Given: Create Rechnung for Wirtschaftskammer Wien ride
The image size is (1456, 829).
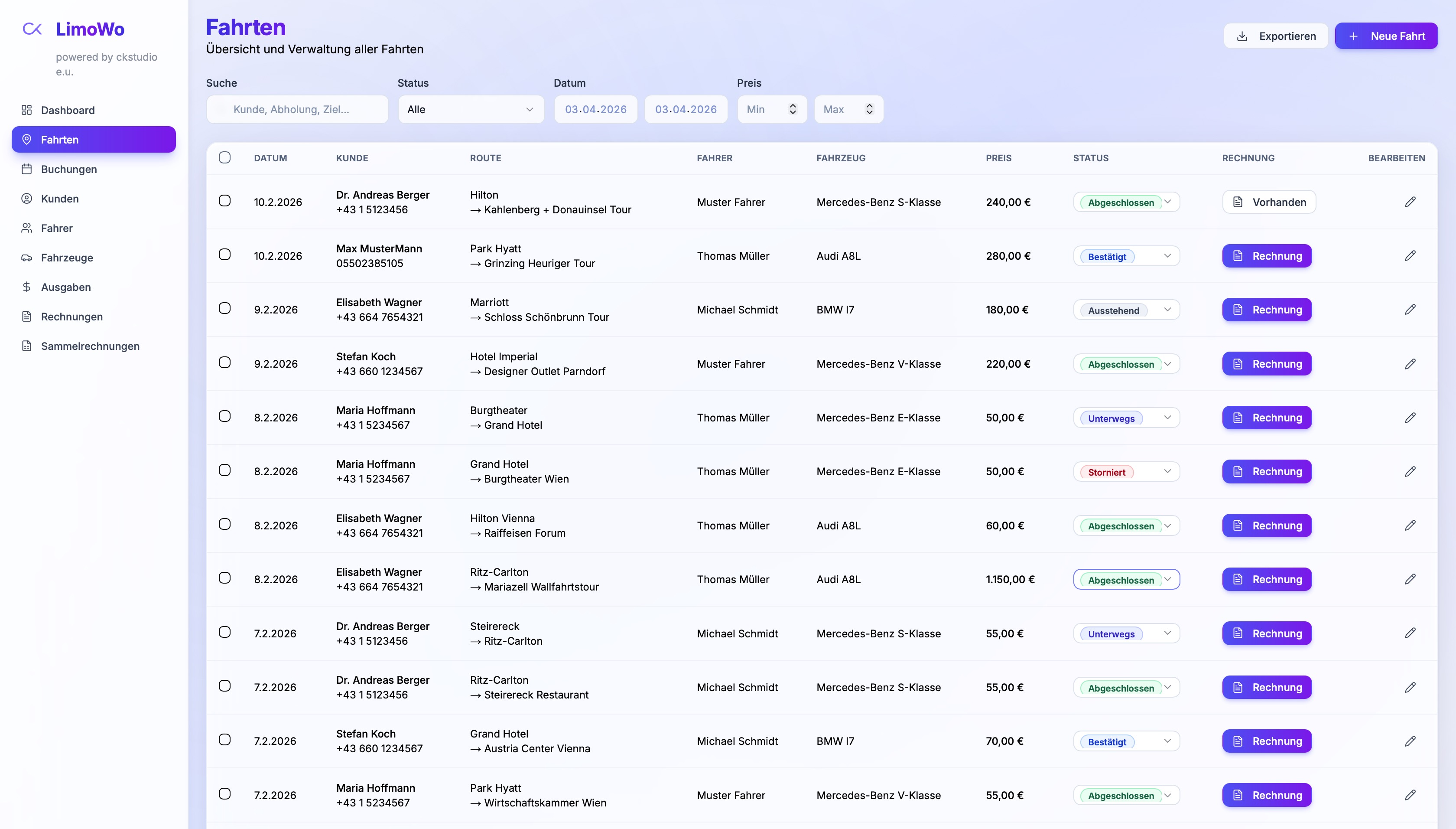Looking at the screenshot, I should (x=1267, y=795).
